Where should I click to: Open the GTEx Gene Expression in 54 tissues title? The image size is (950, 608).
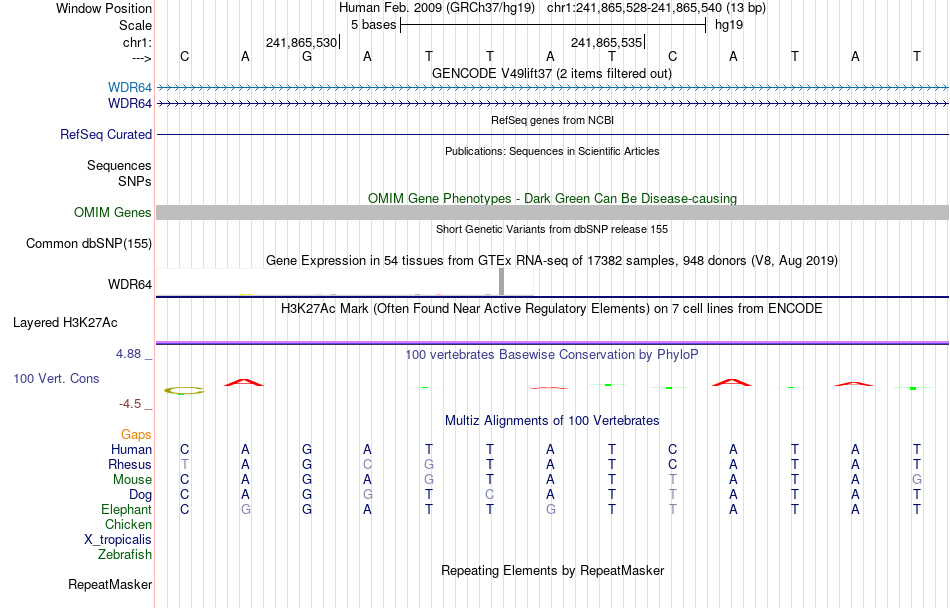551,260
